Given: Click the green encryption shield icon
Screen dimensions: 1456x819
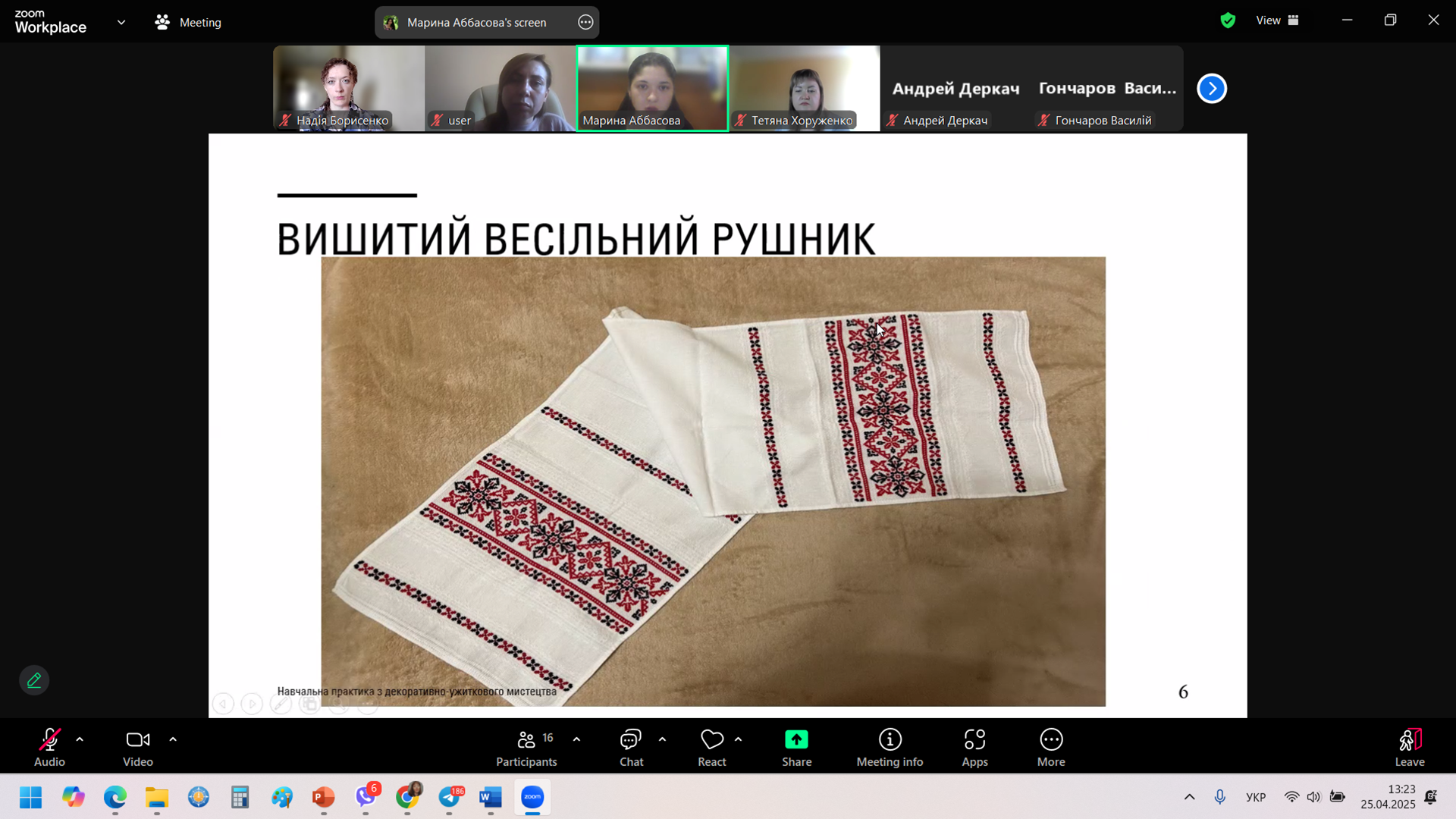Looking at the screenshot, I should pos(1228,20).
